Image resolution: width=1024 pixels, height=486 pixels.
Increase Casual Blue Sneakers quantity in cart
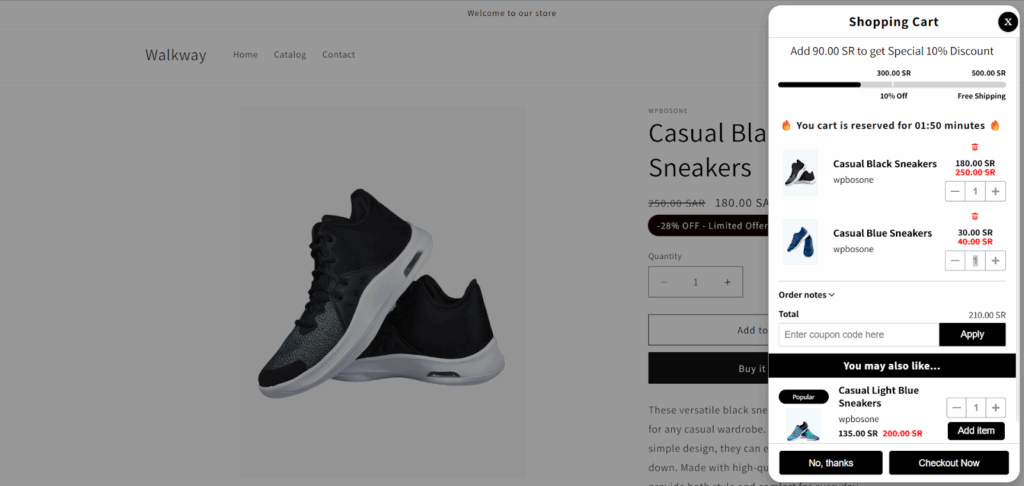(995, 261)
